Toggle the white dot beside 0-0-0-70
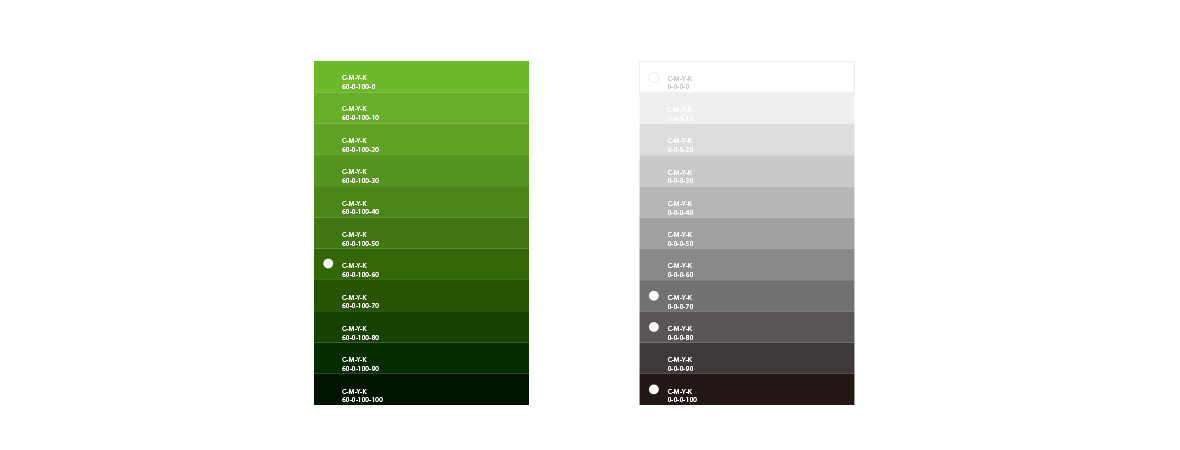Viewport: 1180px width, 450px height. 653,296
